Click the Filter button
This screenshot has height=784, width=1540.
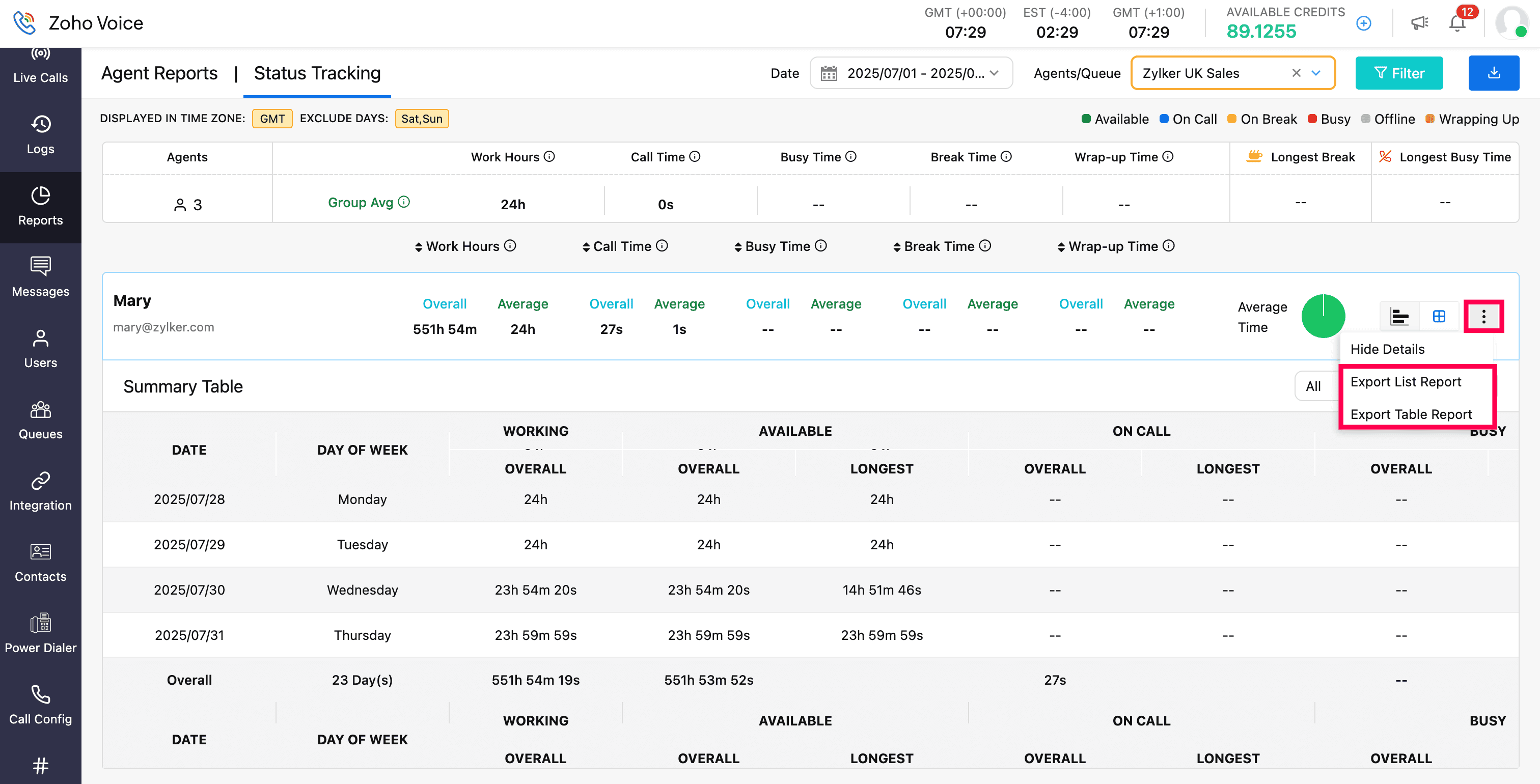(x=1399, y=73)
